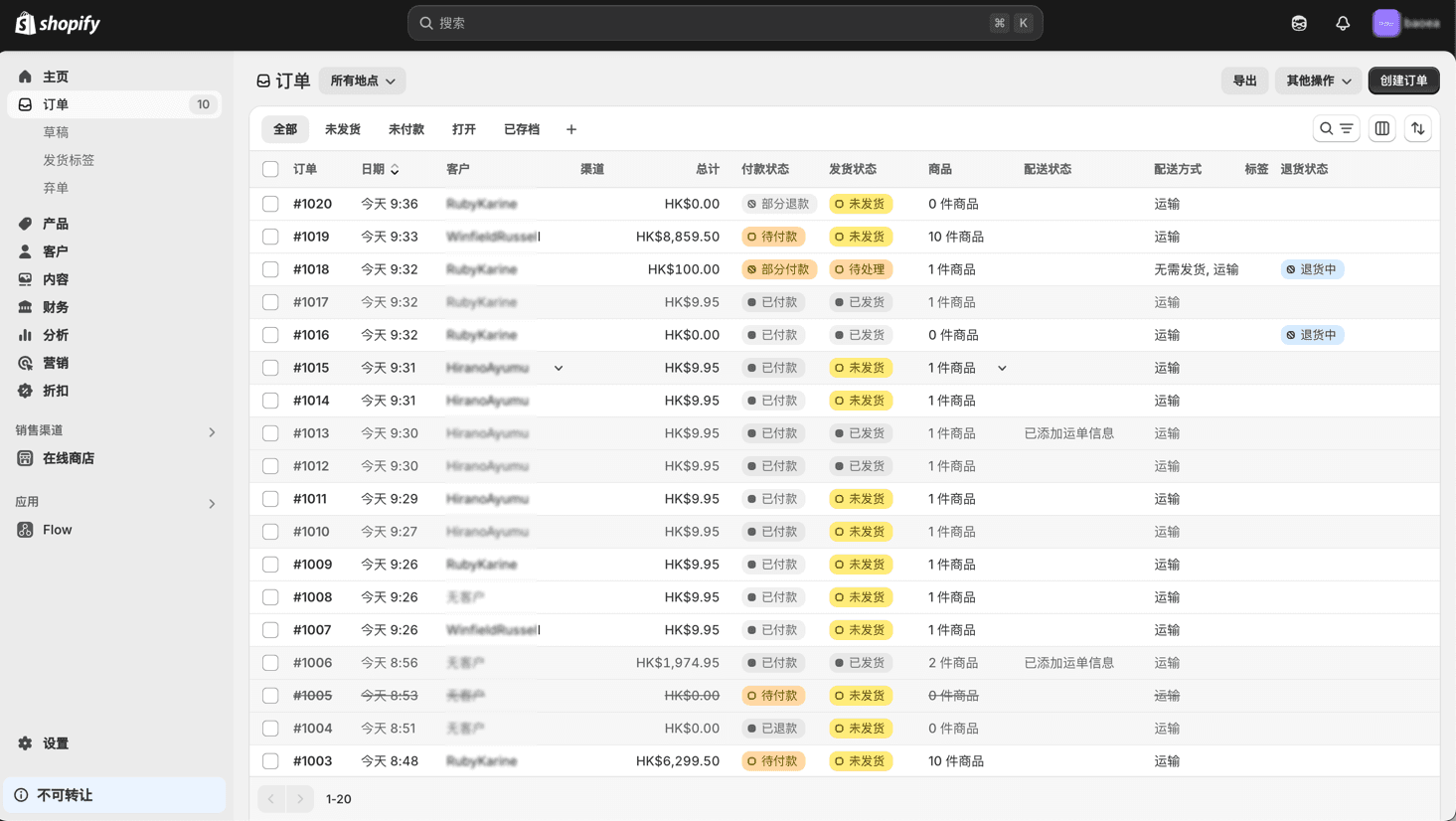
Task: Sort by 日期 column header
Action: coord(380,169)
